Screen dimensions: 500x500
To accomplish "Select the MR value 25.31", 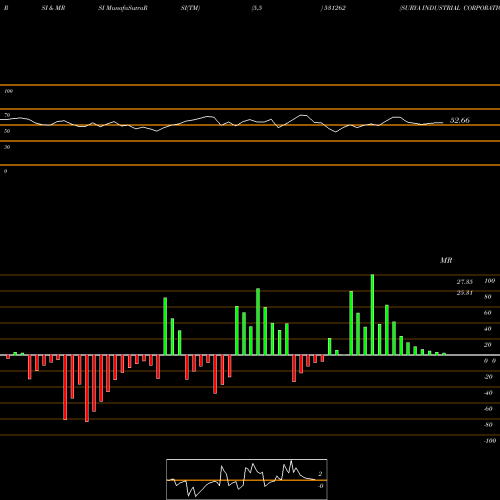I will coord(465,293).
